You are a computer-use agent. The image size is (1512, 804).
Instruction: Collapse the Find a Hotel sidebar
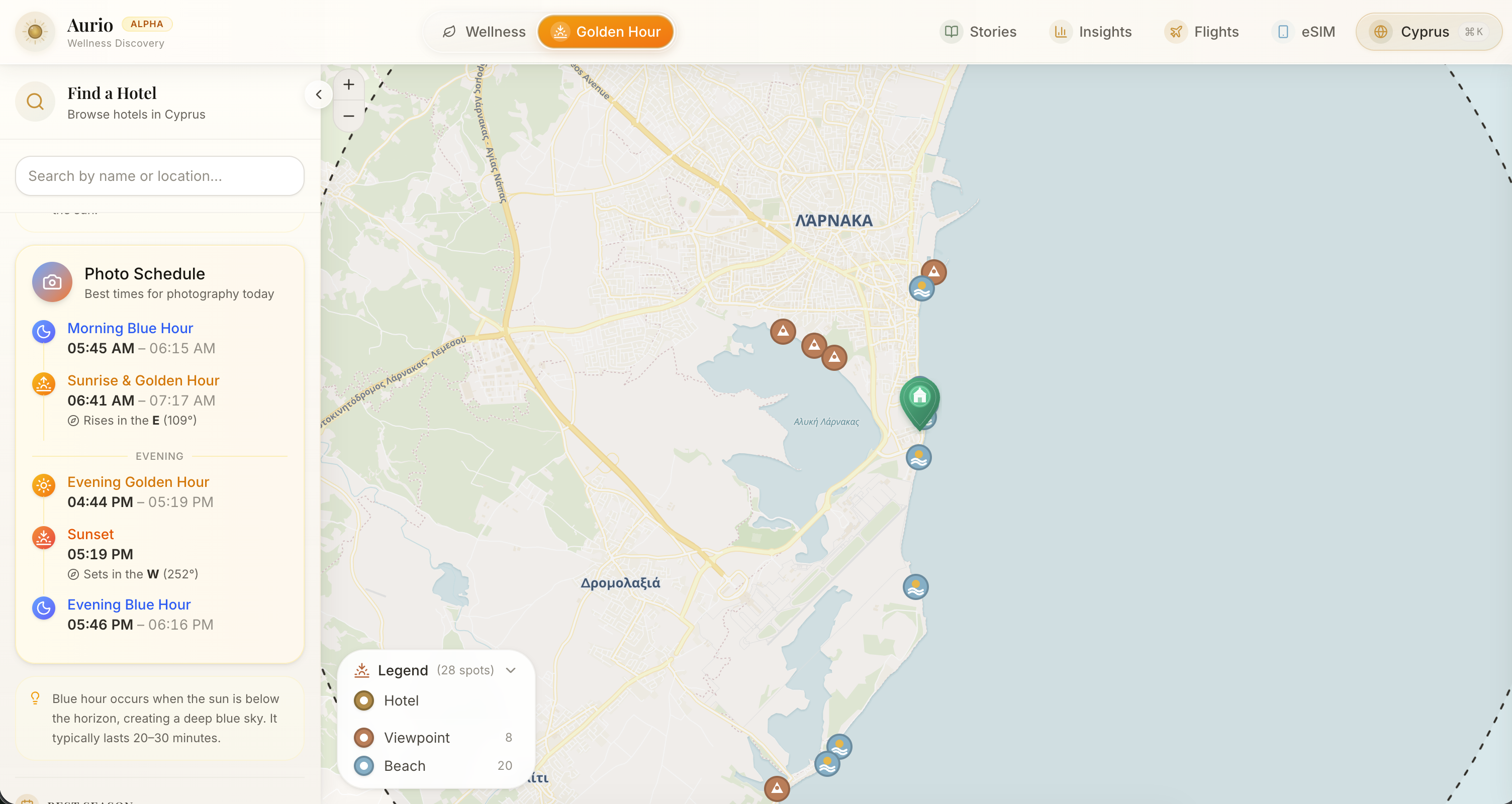[319, 94]
